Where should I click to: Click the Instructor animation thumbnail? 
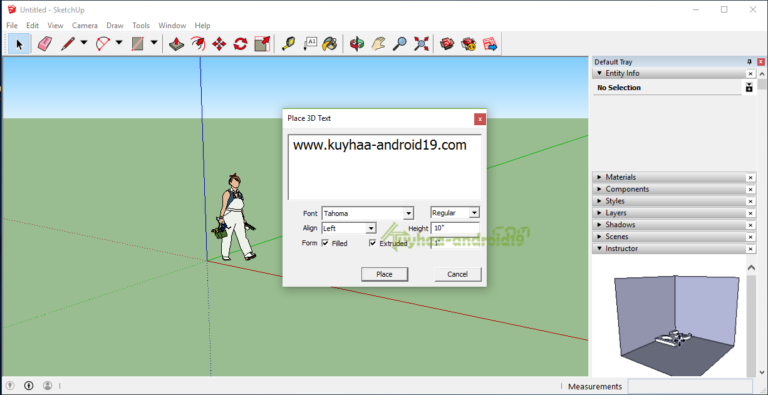point(677,325)
